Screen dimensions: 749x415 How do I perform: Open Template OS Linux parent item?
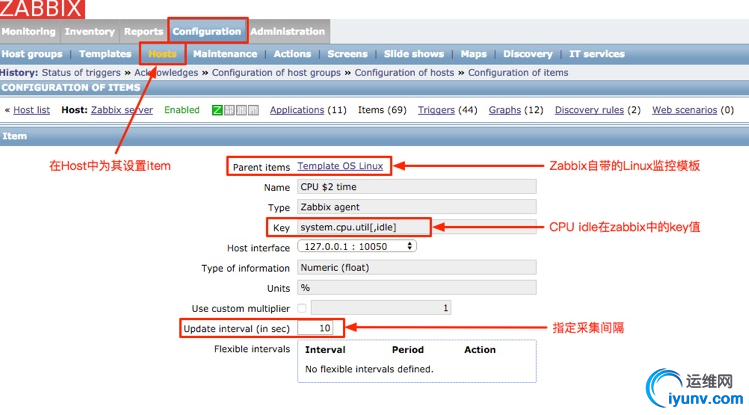tap(340, 166)
